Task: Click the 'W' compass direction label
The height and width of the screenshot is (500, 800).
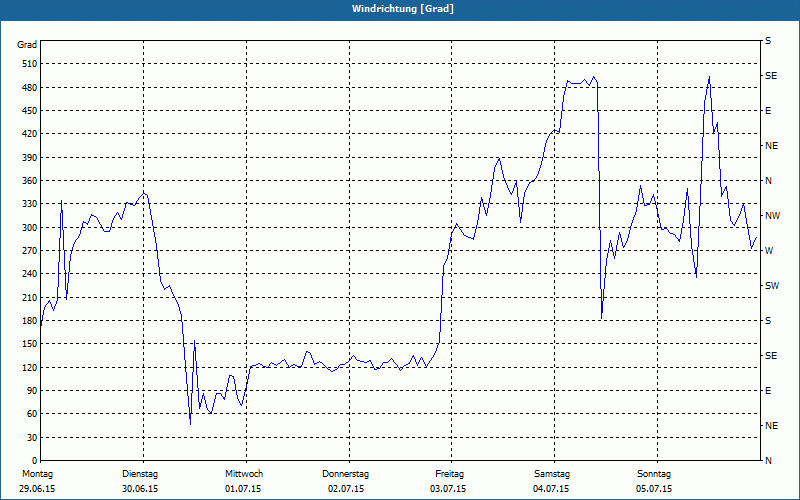Action: (x=769, y=251)
